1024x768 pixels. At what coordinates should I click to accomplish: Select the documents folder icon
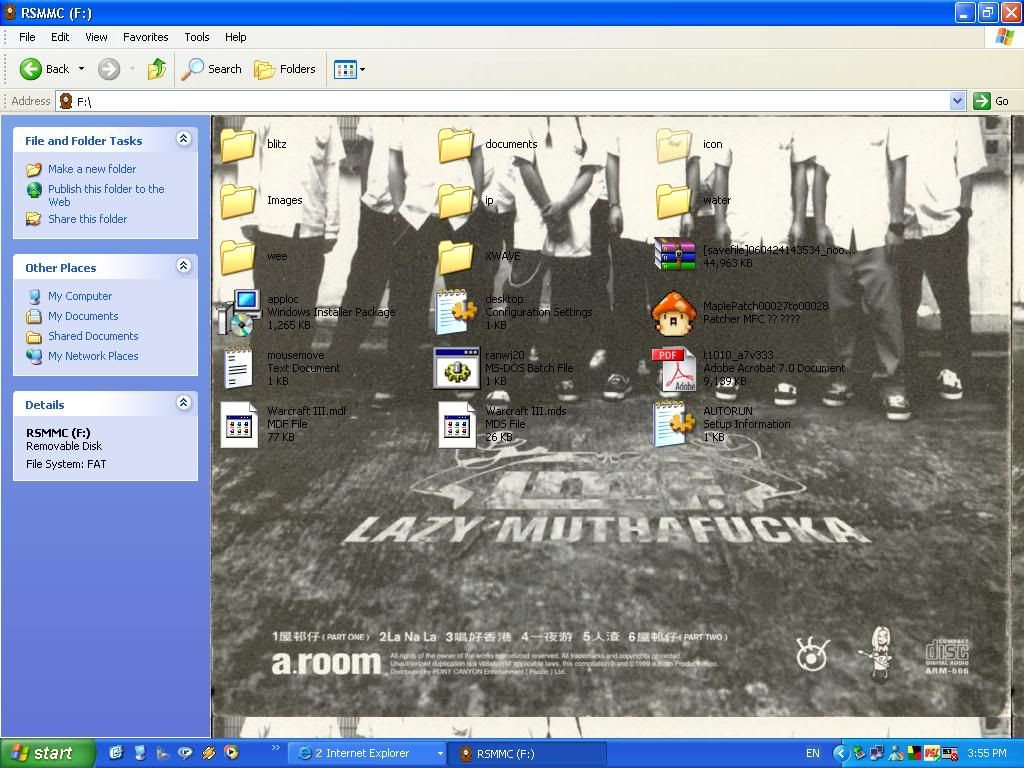coord(456,144)
